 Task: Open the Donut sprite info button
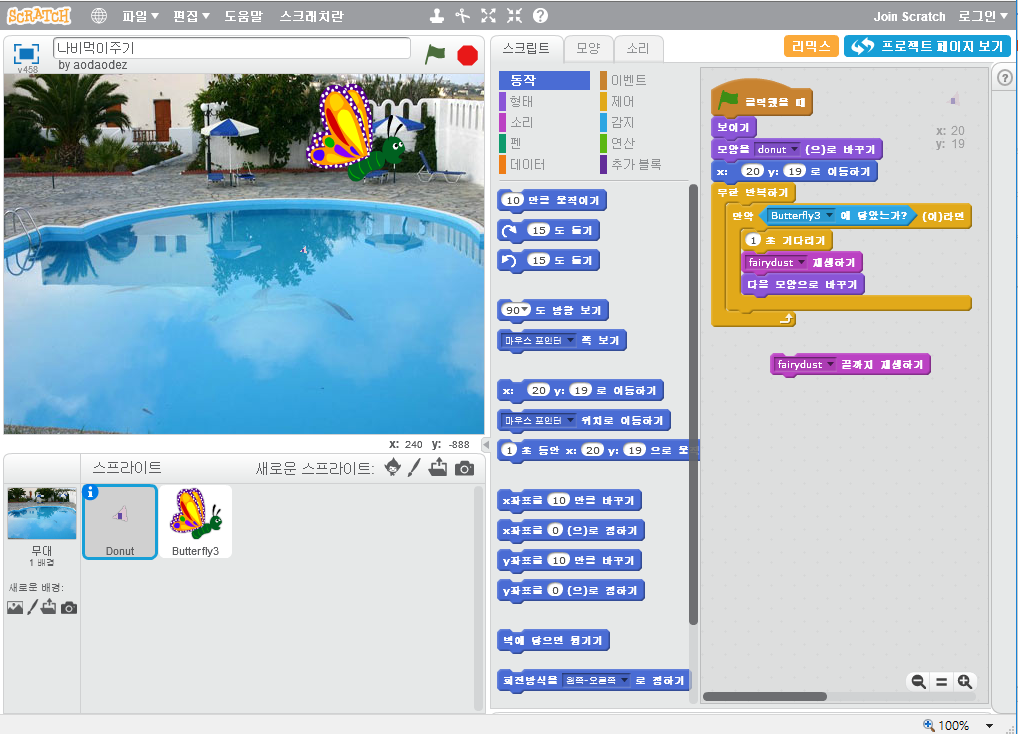coord(91,492)
